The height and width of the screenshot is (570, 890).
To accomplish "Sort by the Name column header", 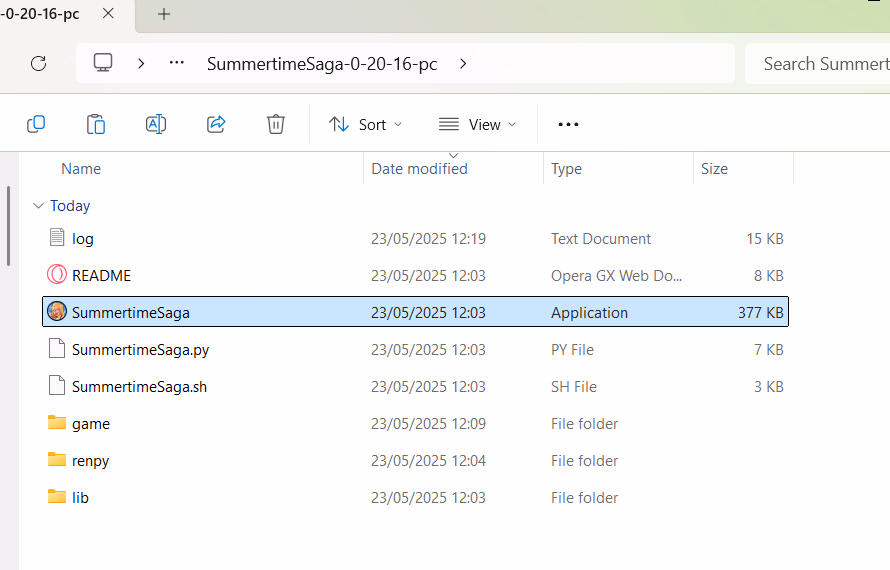I will [81, 169].
